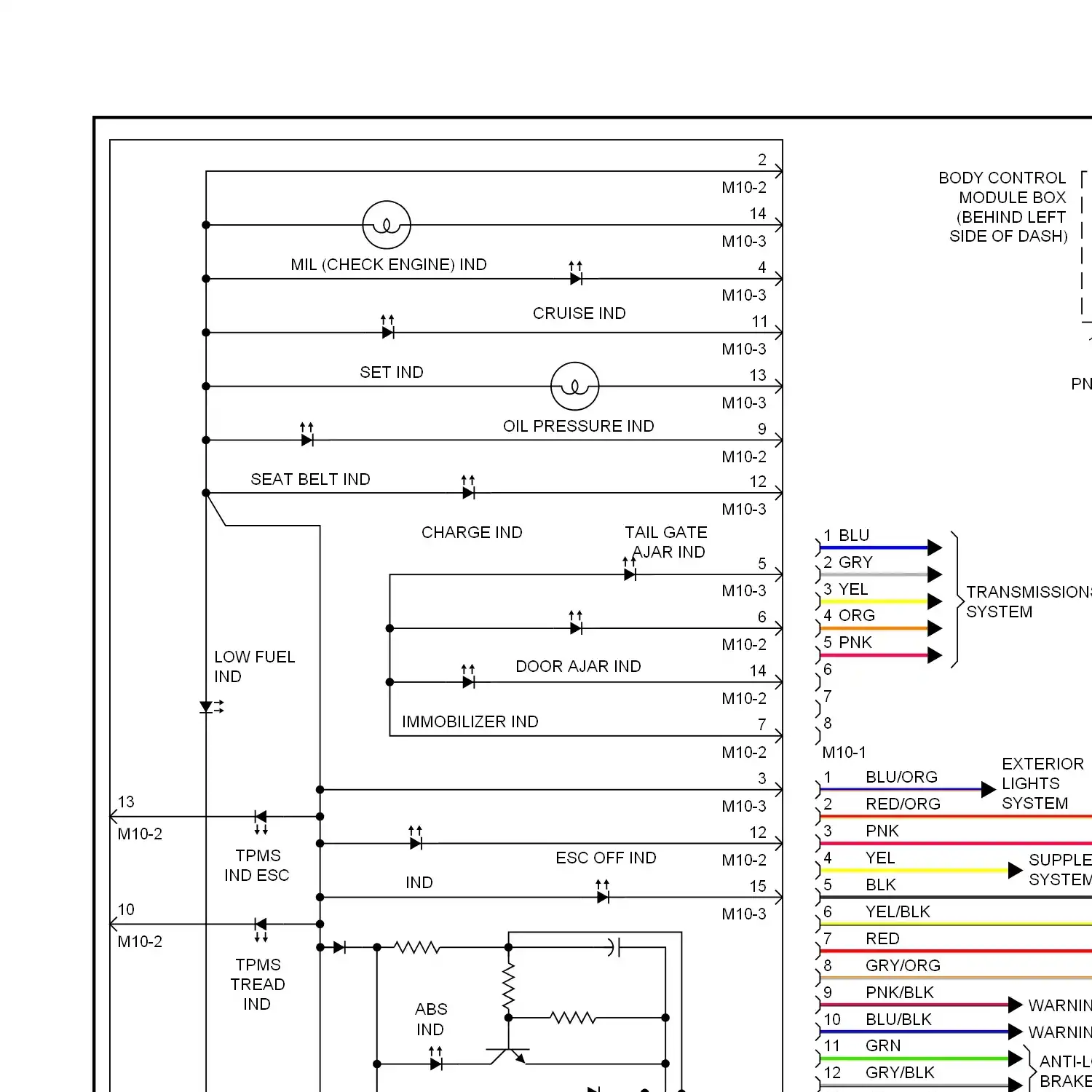Click the capacitor symbol in ABS circuit
This screenshot has width=1092, height=1092.
pos(614,947)
